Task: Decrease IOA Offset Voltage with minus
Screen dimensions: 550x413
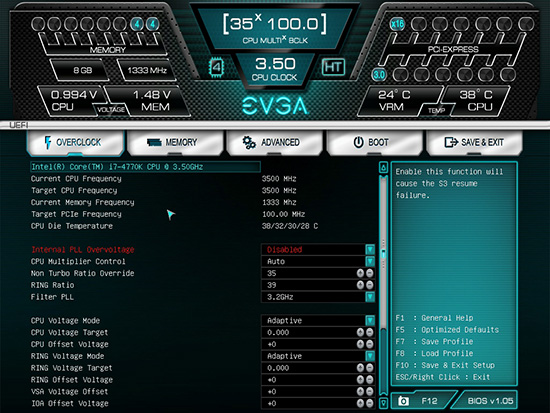Action: click(369, 404)
